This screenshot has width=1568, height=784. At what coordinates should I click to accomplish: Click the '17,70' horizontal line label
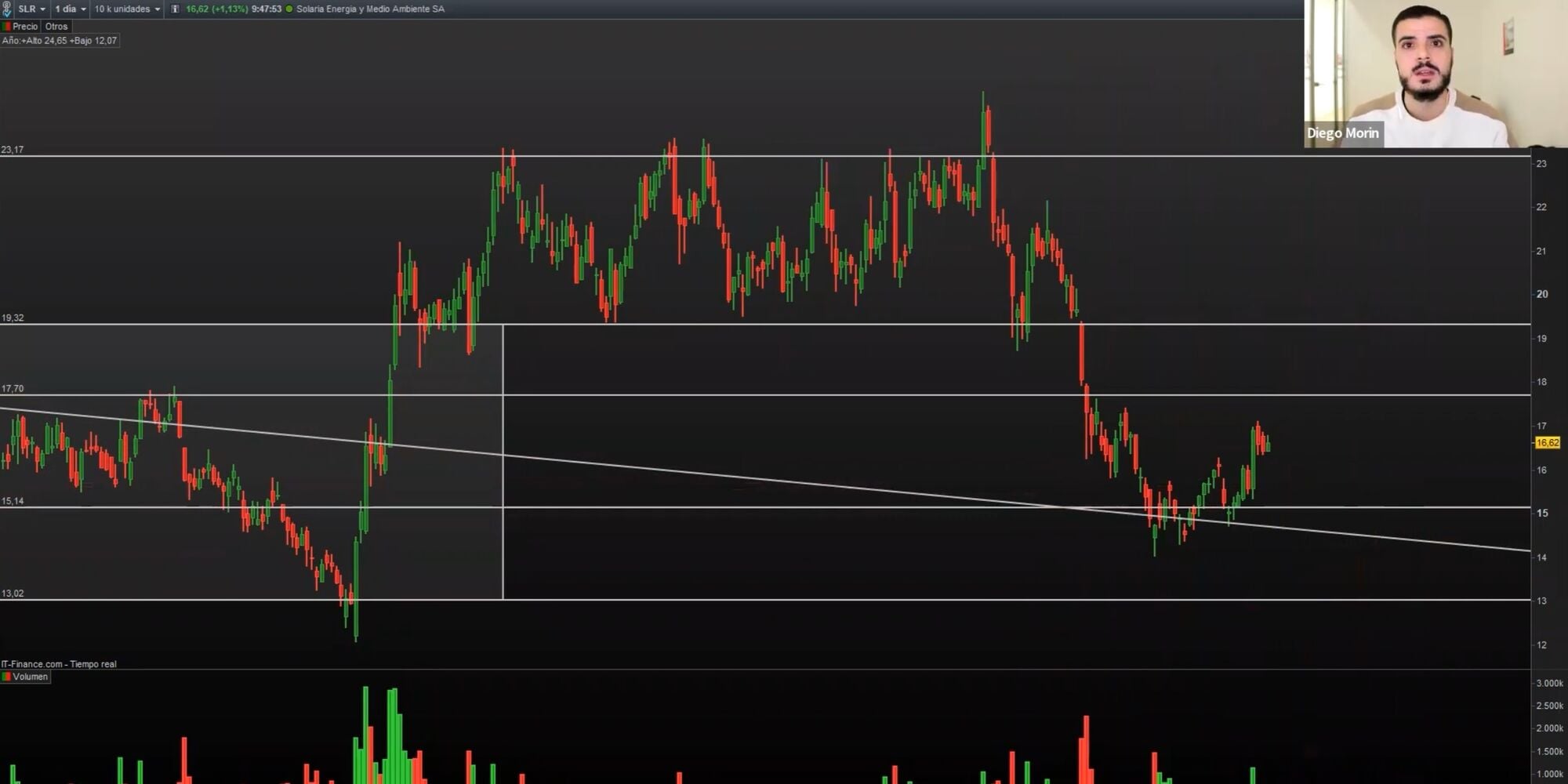pos(13,389)
